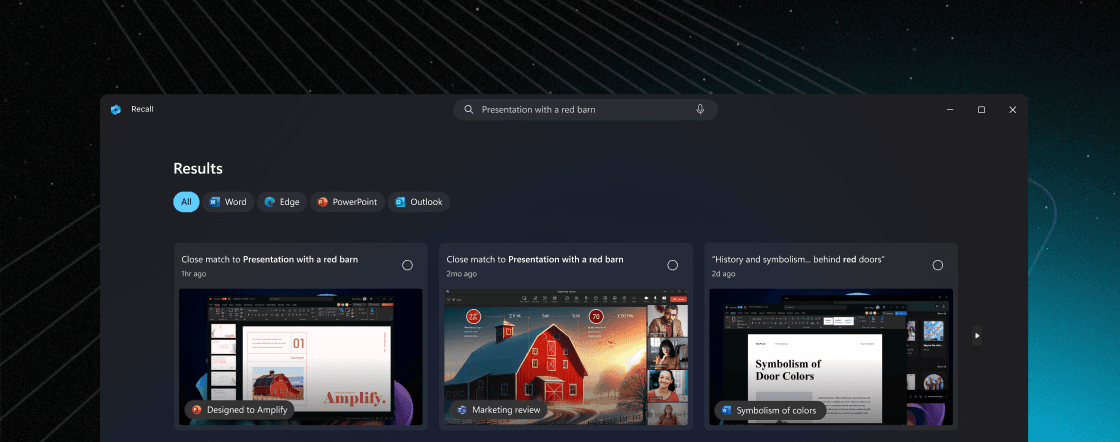This screenshot has width=1120, height=442.
Task: Select the radio circle on the 1hr ago result
Action: [407, 265]
